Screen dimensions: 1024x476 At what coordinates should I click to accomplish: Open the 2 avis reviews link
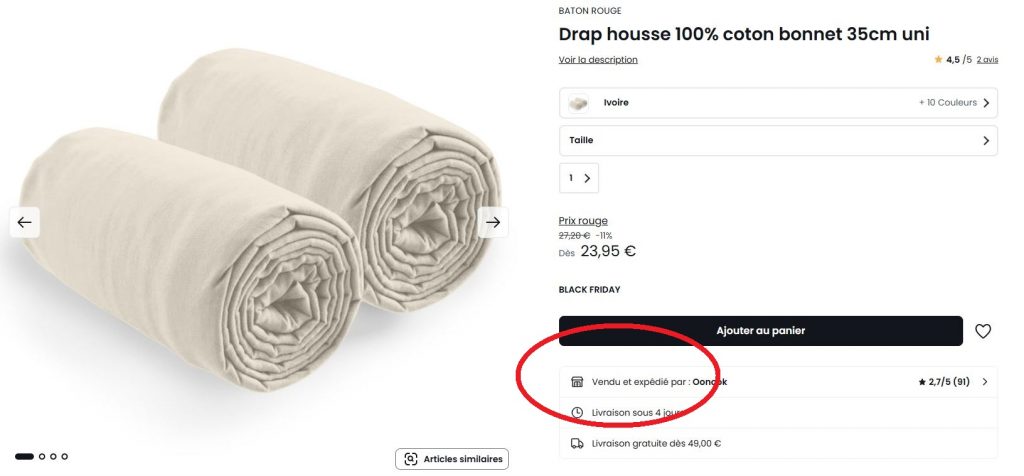(x=987, y=60)
